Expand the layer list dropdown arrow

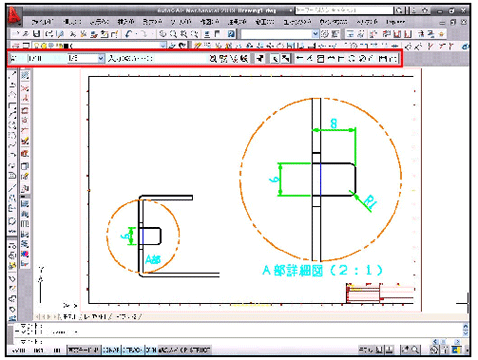(163, 45)
